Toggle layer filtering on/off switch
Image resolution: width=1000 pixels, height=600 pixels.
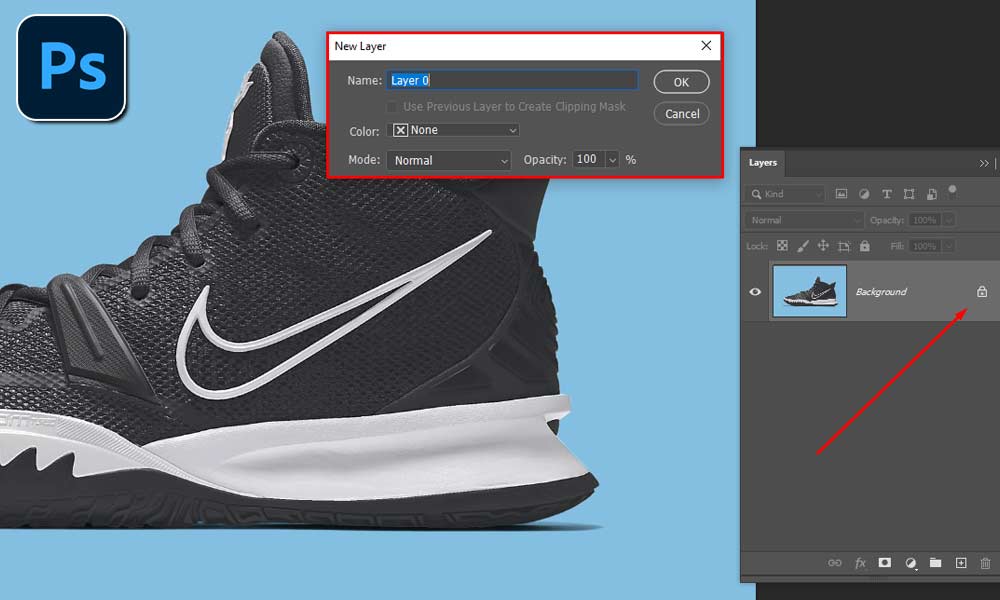pyautogui.click(x=952, y=191)
